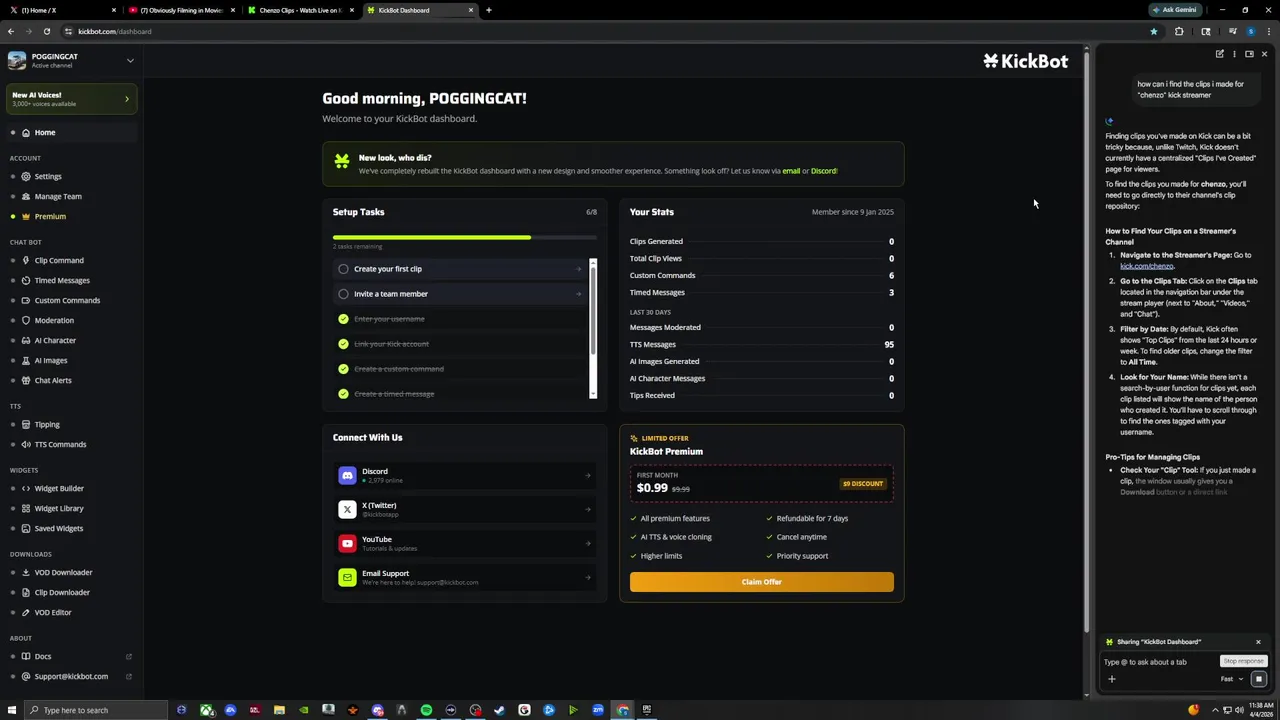Click the Claim Offer button
1280x720 pixels.
762,582
